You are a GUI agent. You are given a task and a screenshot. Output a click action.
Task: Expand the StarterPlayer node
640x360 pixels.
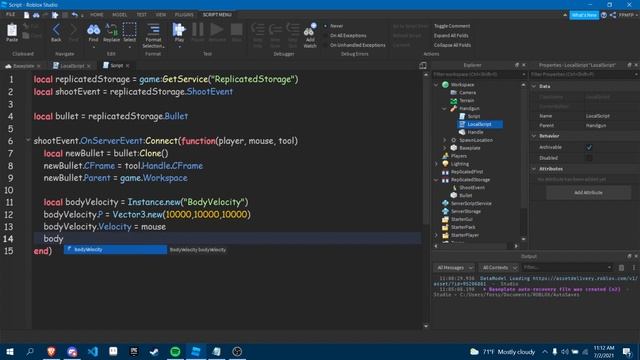(x=436, y=236)
